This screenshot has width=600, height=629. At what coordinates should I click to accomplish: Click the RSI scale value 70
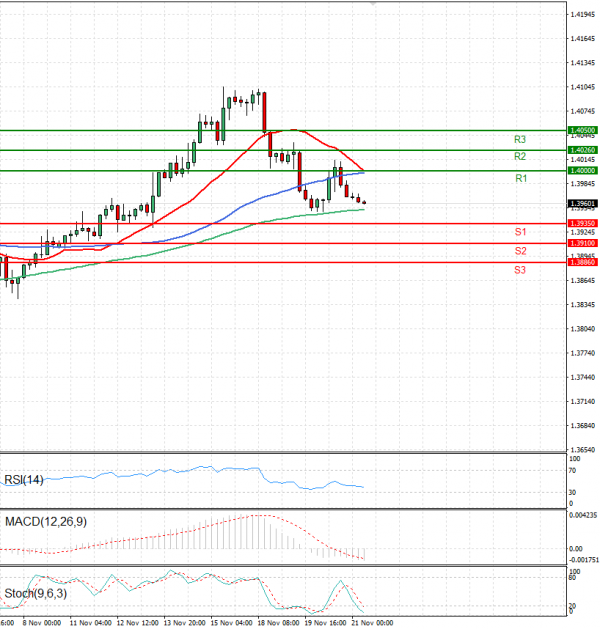(572, 470)
